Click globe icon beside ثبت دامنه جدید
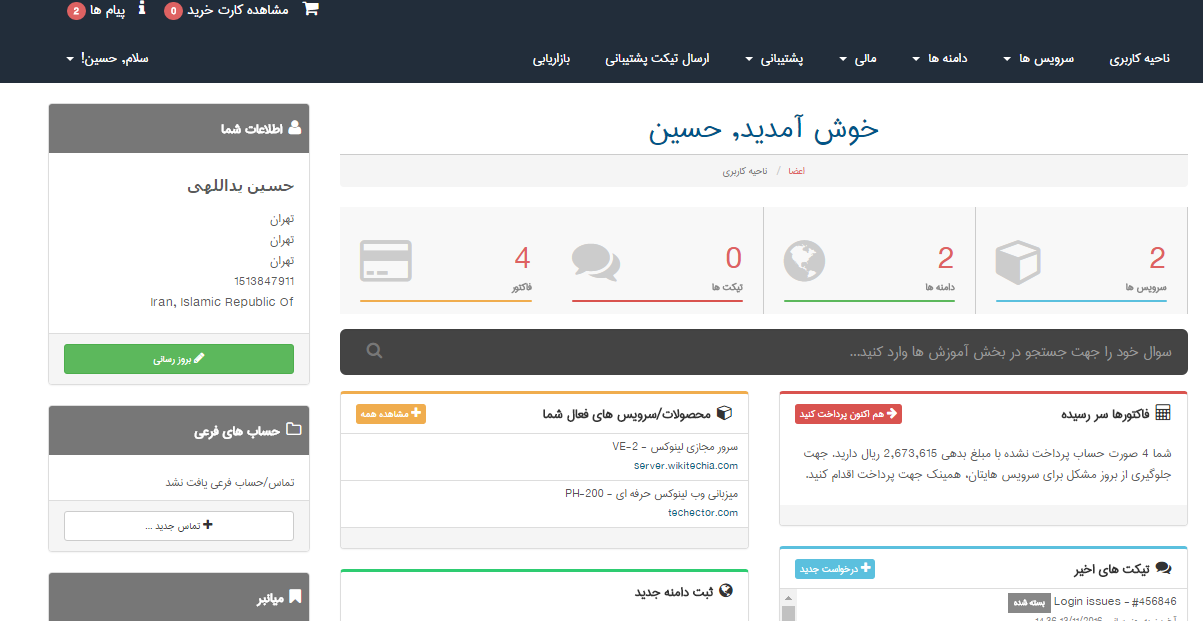 click(726, 591)
